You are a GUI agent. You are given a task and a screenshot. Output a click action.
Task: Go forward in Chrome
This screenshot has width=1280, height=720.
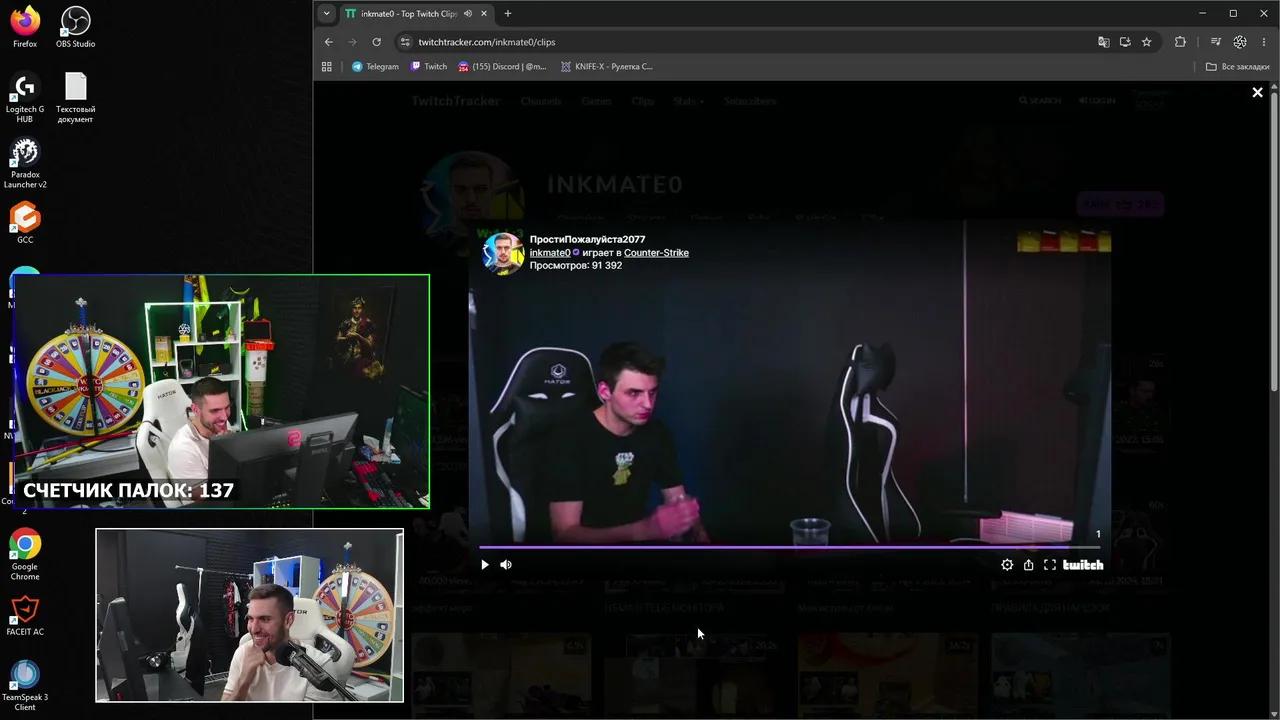tap(352, 42)
